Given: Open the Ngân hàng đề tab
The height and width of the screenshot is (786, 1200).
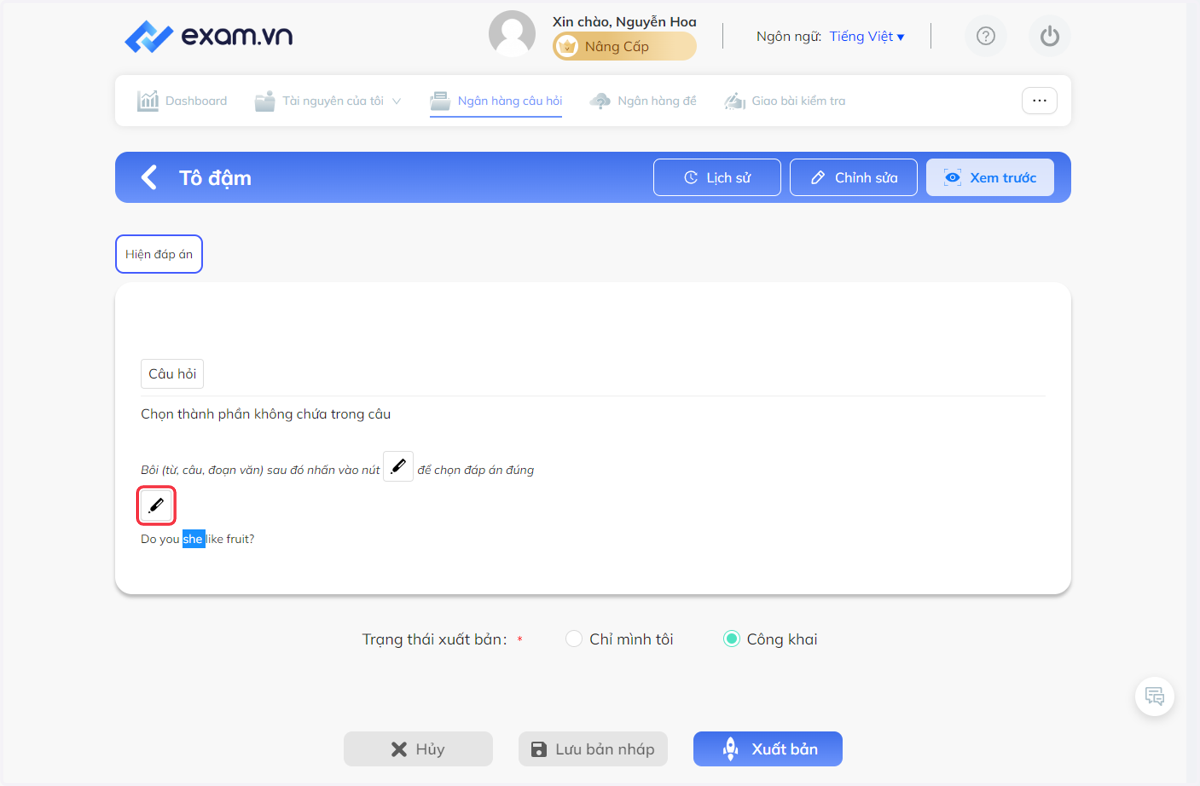Looking at the screenshot, I should pyautogui.click(x=643, y=101).
